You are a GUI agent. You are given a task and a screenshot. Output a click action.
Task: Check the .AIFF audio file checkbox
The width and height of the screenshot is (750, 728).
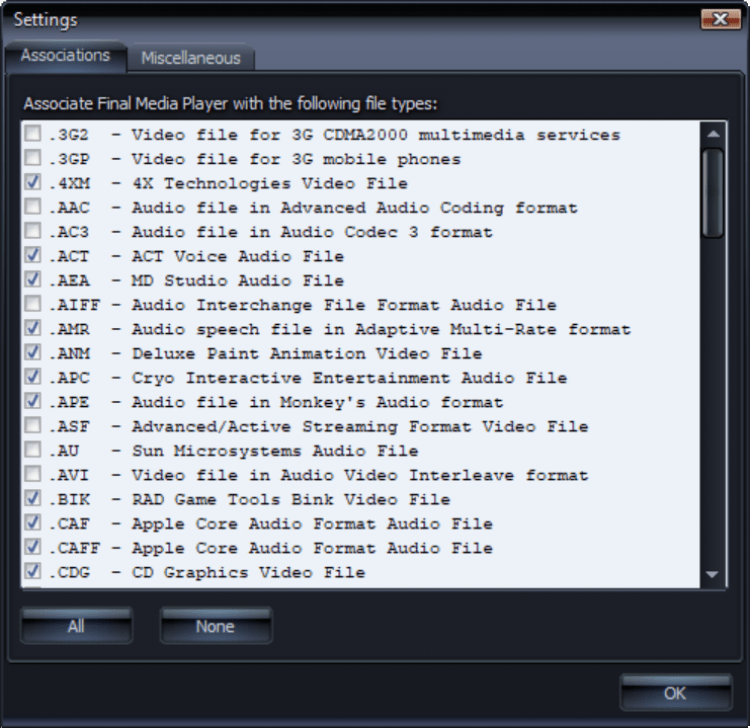[x=34, y=305]
